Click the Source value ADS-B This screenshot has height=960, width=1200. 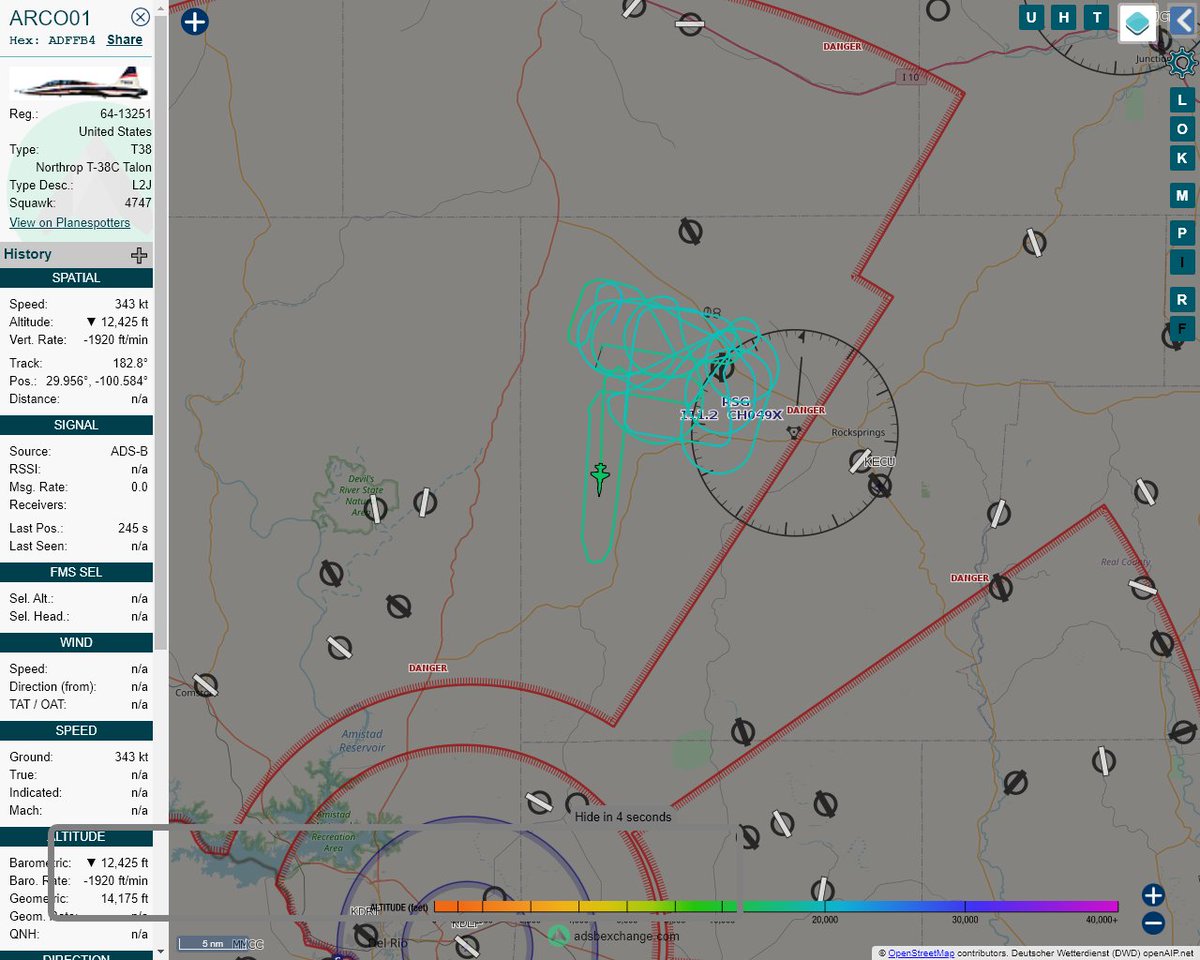[x=129, y=451]
